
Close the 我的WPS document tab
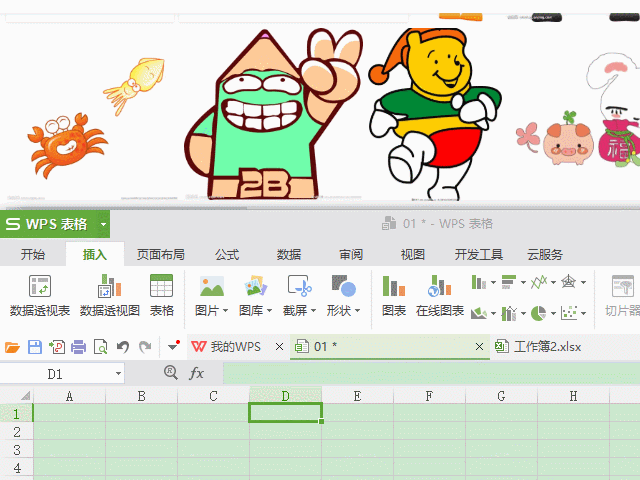[279, 347]
